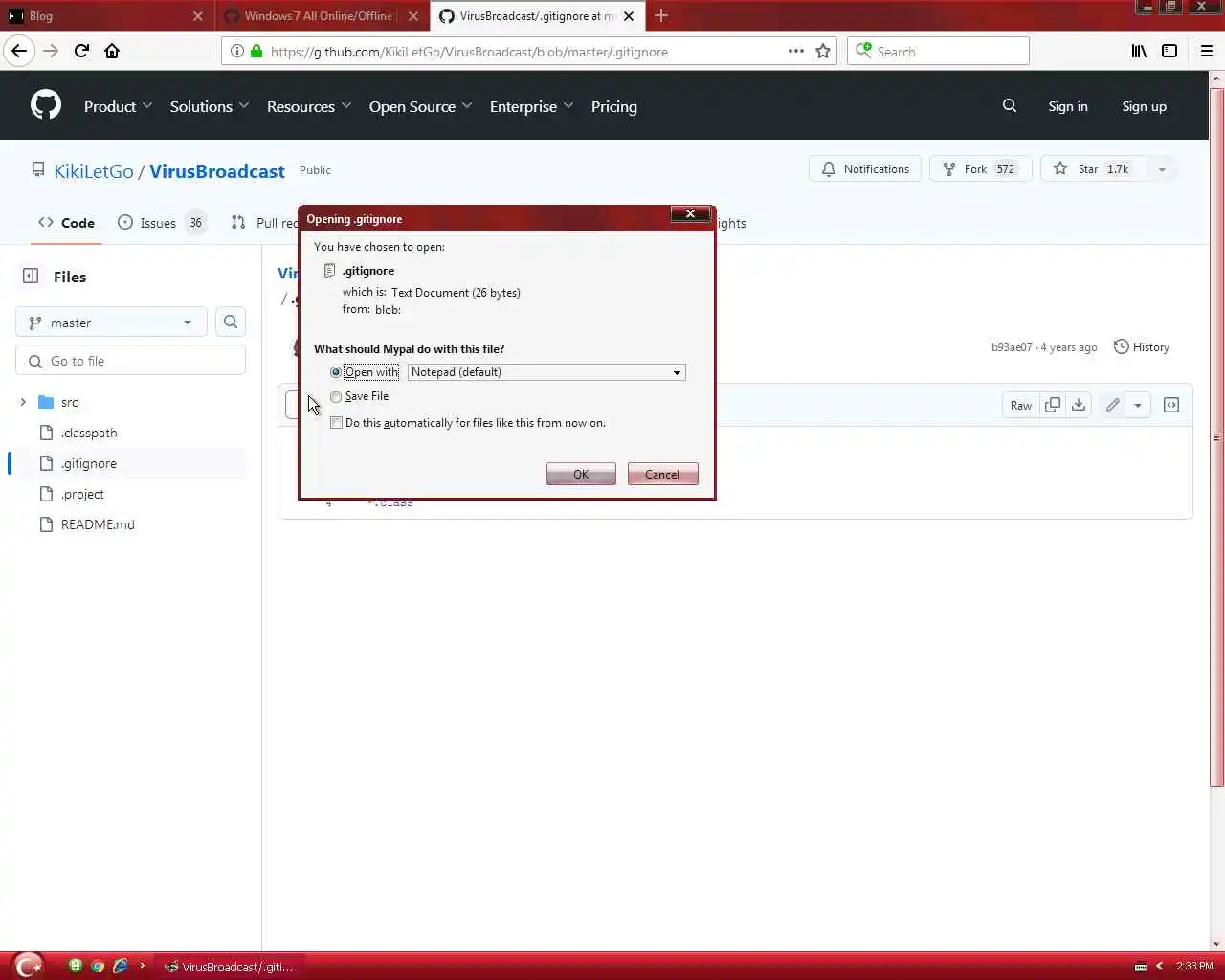The height and width of the screenshot is (980, 1225).
Task: Close the Blog tab
Action: click(198, 16)
